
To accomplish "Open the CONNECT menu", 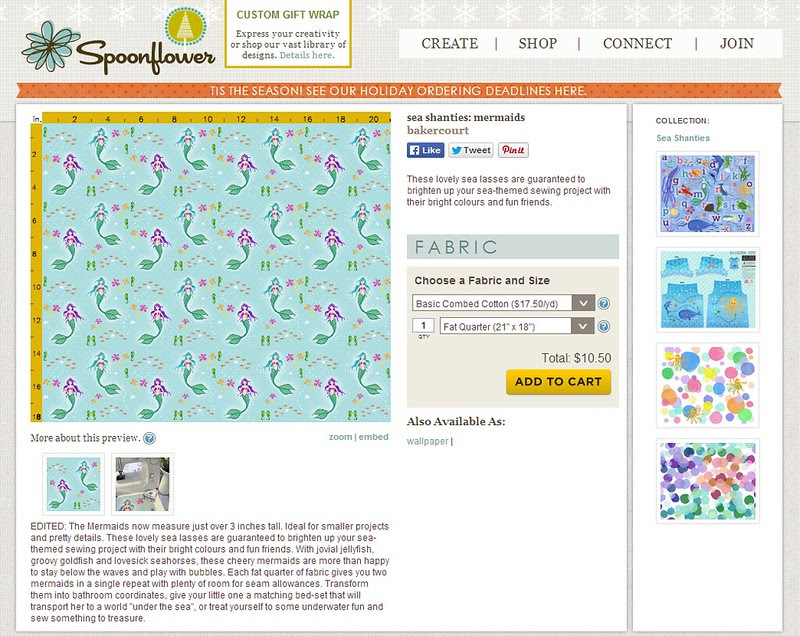I will click(x=637, y=43).
